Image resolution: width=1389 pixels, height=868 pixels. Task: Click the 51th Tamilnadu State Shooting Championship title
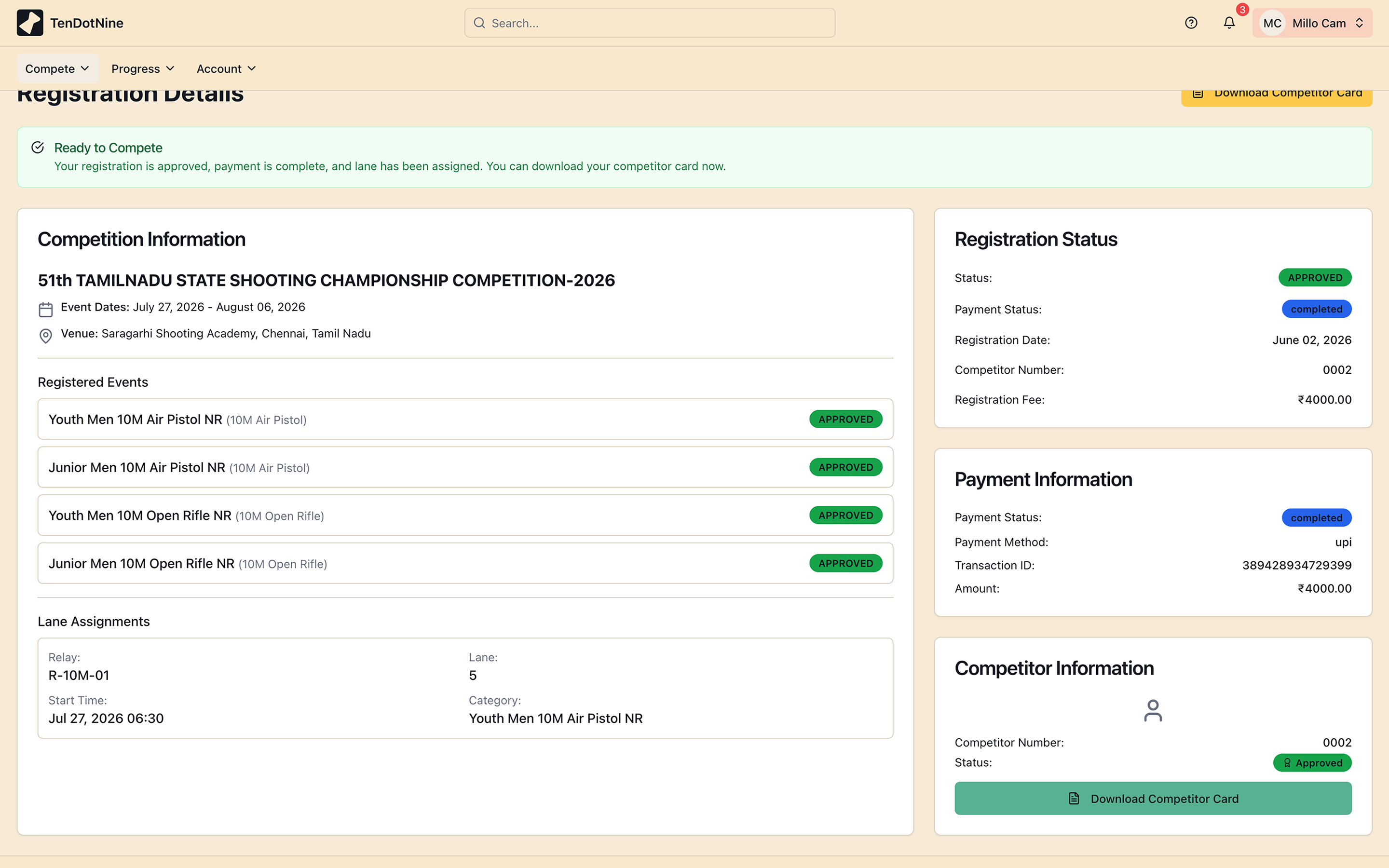tap(326, 280)
